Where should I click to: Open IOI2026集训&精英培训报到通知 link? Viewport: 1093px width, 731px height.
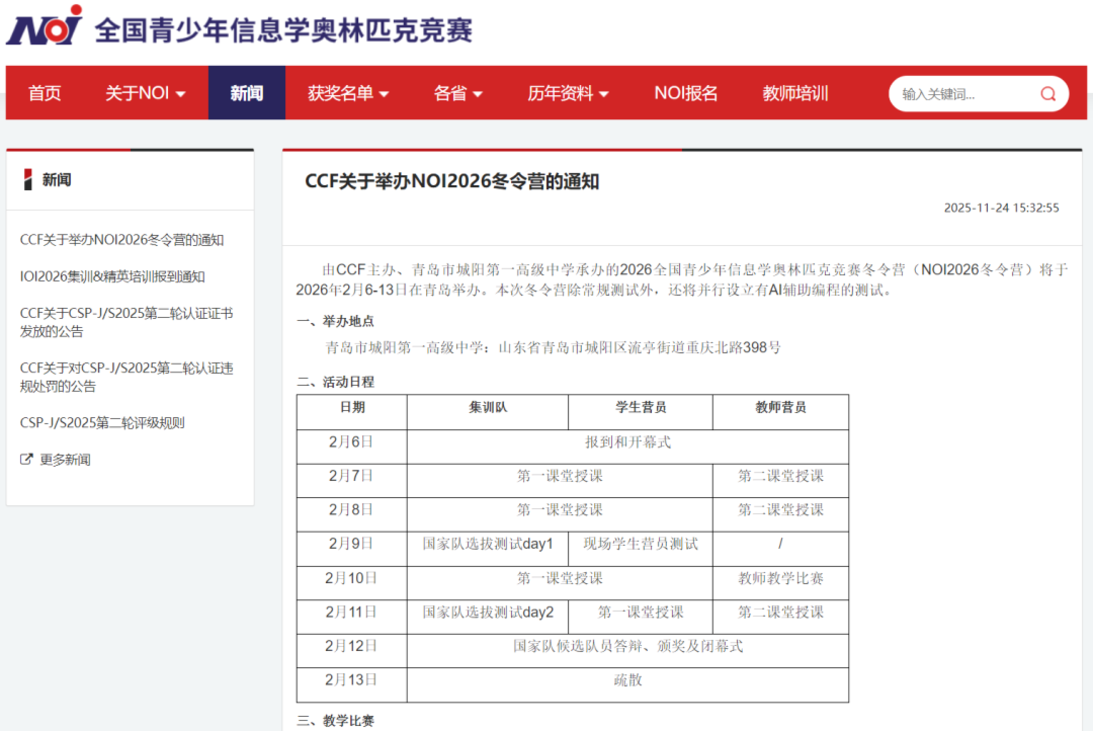coord(112,277)
